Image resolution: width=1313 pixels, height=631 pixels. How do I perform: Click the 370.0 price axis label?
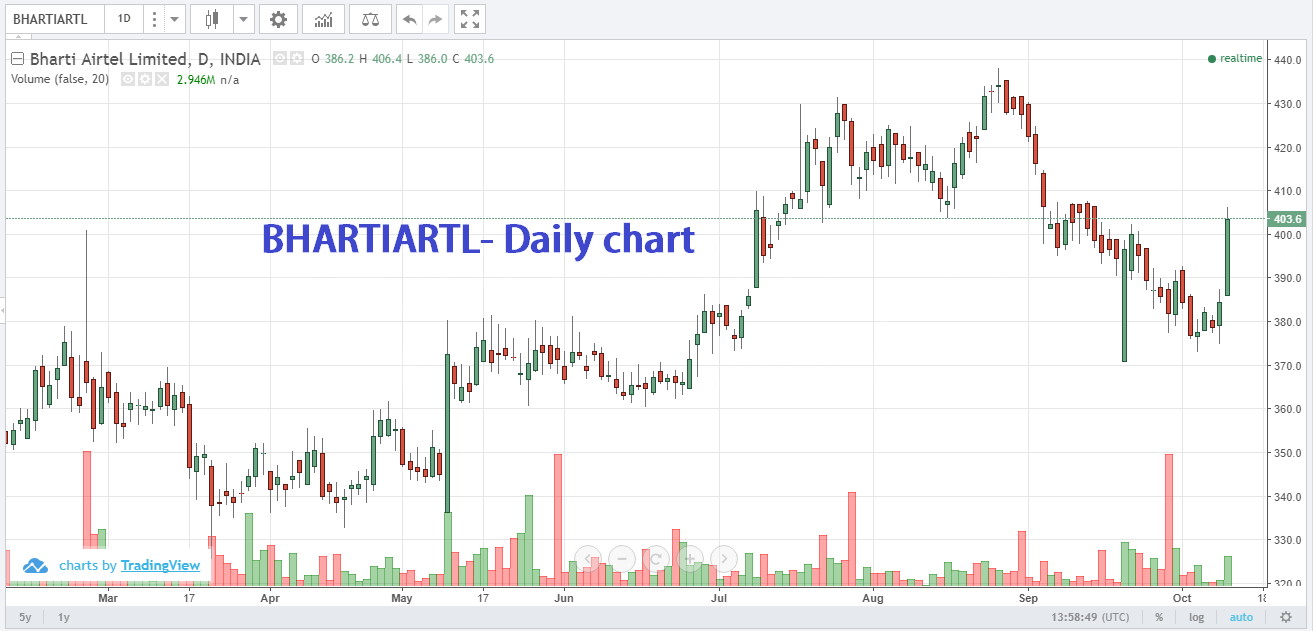coord(1288,366)
